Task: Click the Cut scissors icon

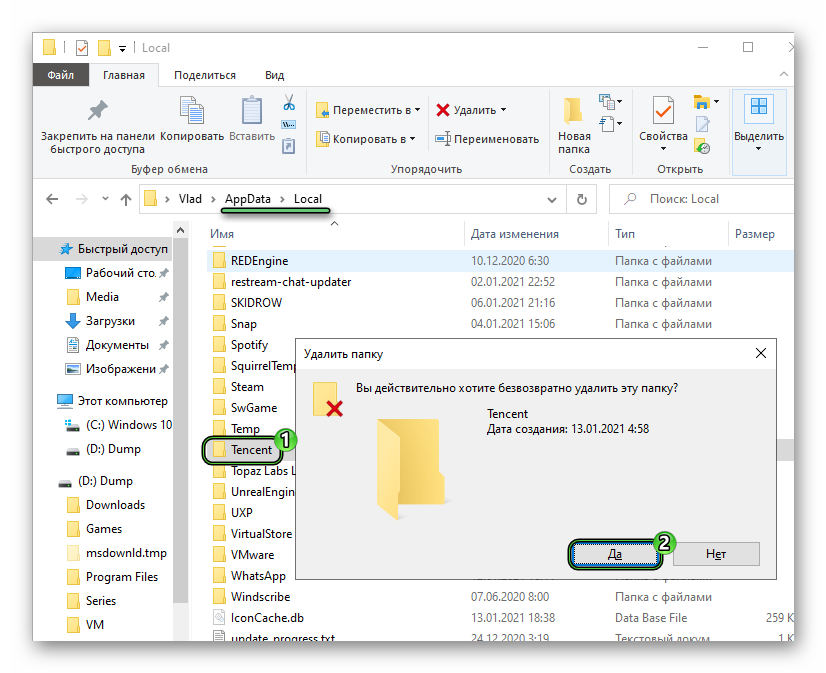Action: tap(289, 103)
